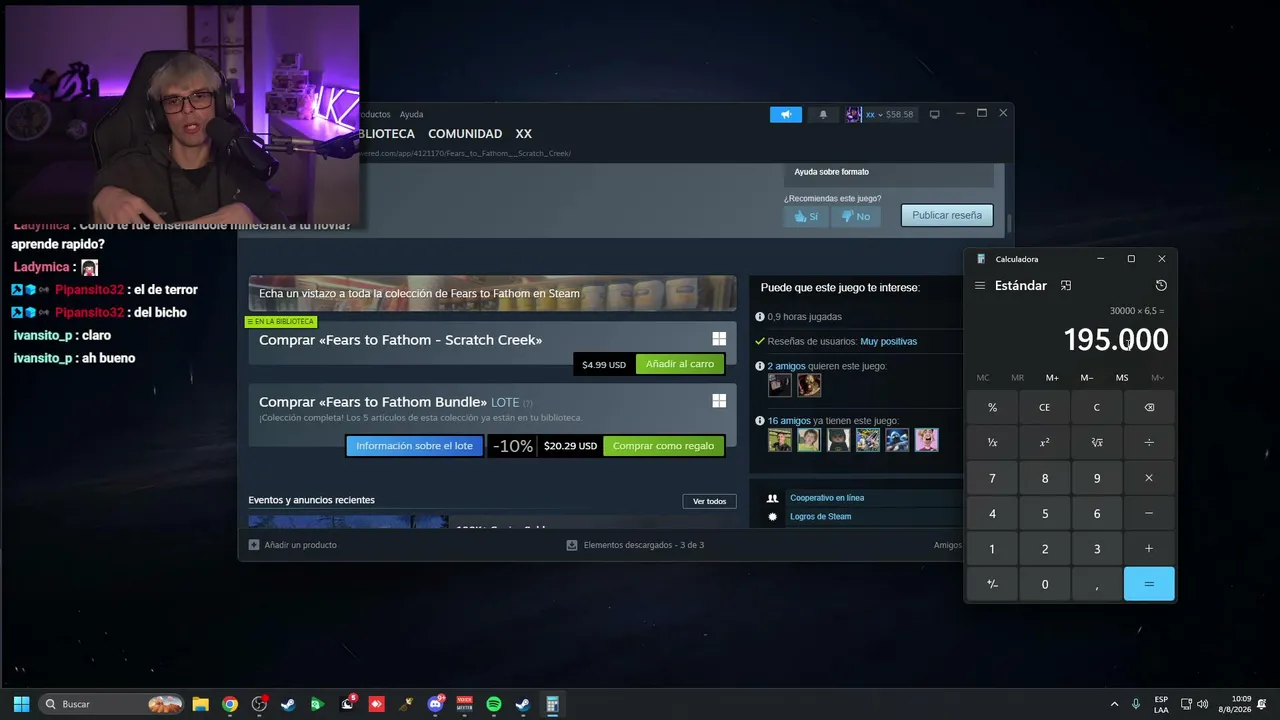Viewport: 1280px width, 720px height.
Task: Click the backspace key on Calculator
Action: coord(1149,408)
